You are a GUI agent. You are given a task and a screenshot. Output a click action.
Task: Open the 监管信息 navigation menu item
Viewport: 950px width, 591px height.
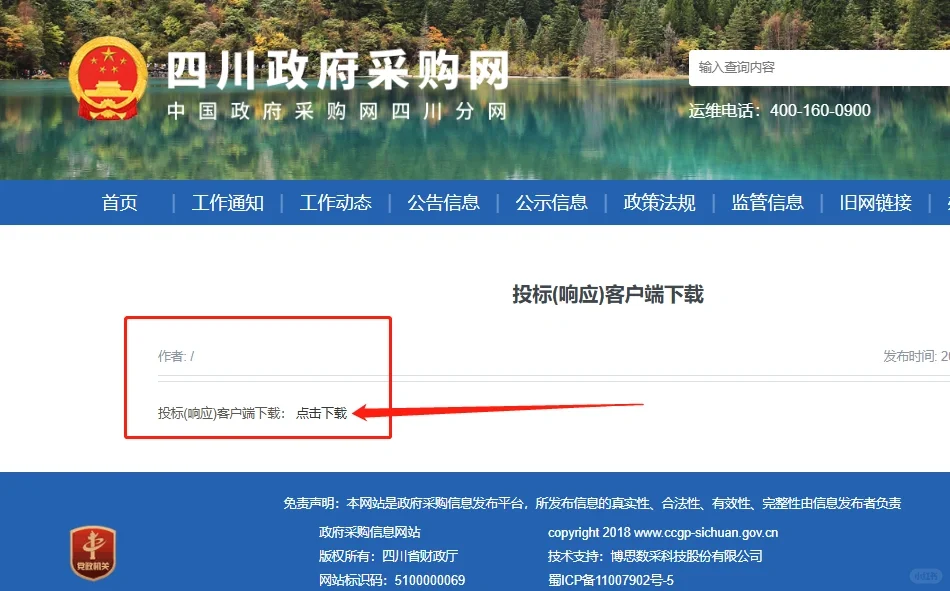click(767, 202)
